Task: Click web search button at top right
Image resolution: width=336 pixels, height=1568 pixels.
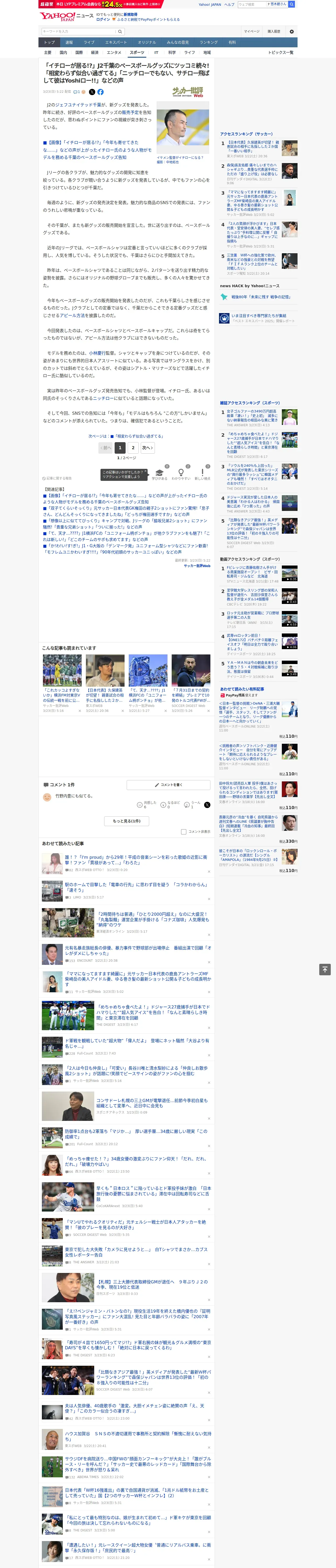Action: tap(292, 4)
